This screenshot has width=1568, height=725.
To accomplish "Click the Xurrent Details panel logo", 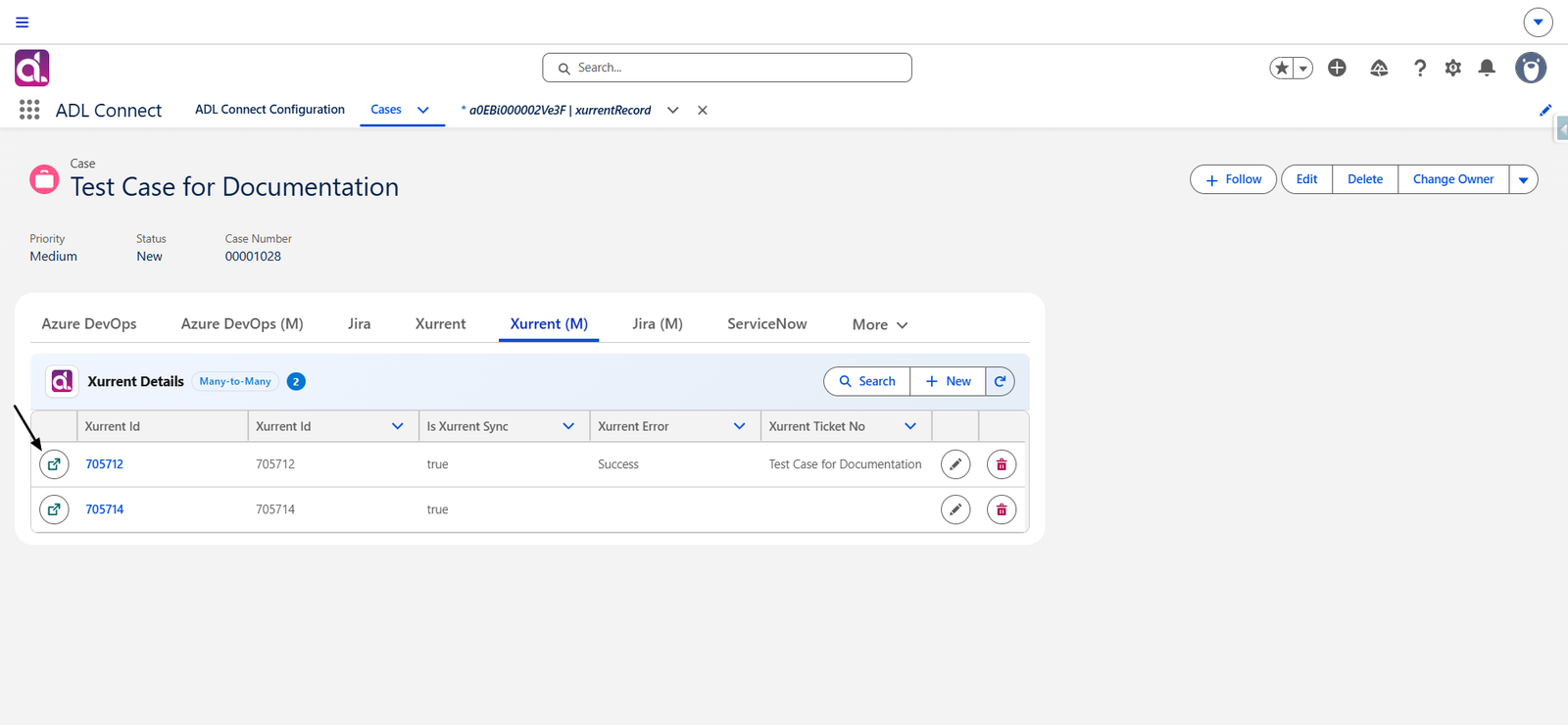I will 63,381.
